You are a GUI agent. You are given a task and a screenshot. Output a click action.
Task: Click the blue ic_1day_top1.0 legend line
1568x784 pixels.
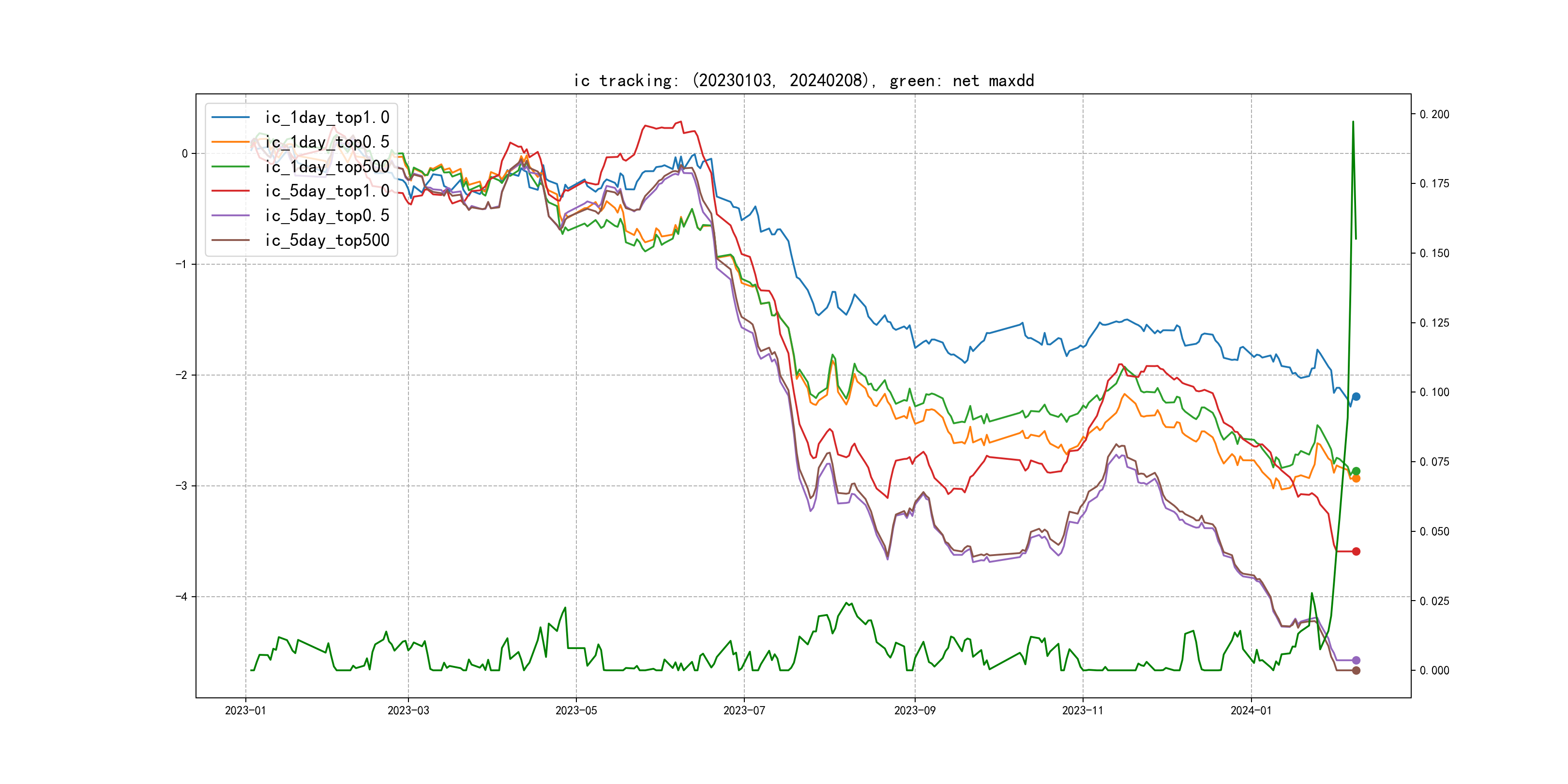[x=230, y=117]
